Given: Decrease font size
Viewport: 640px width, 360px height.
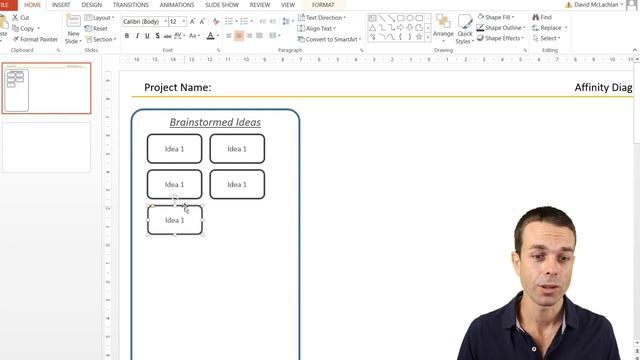Looking at the screenshot, I should tap(202, 21).
